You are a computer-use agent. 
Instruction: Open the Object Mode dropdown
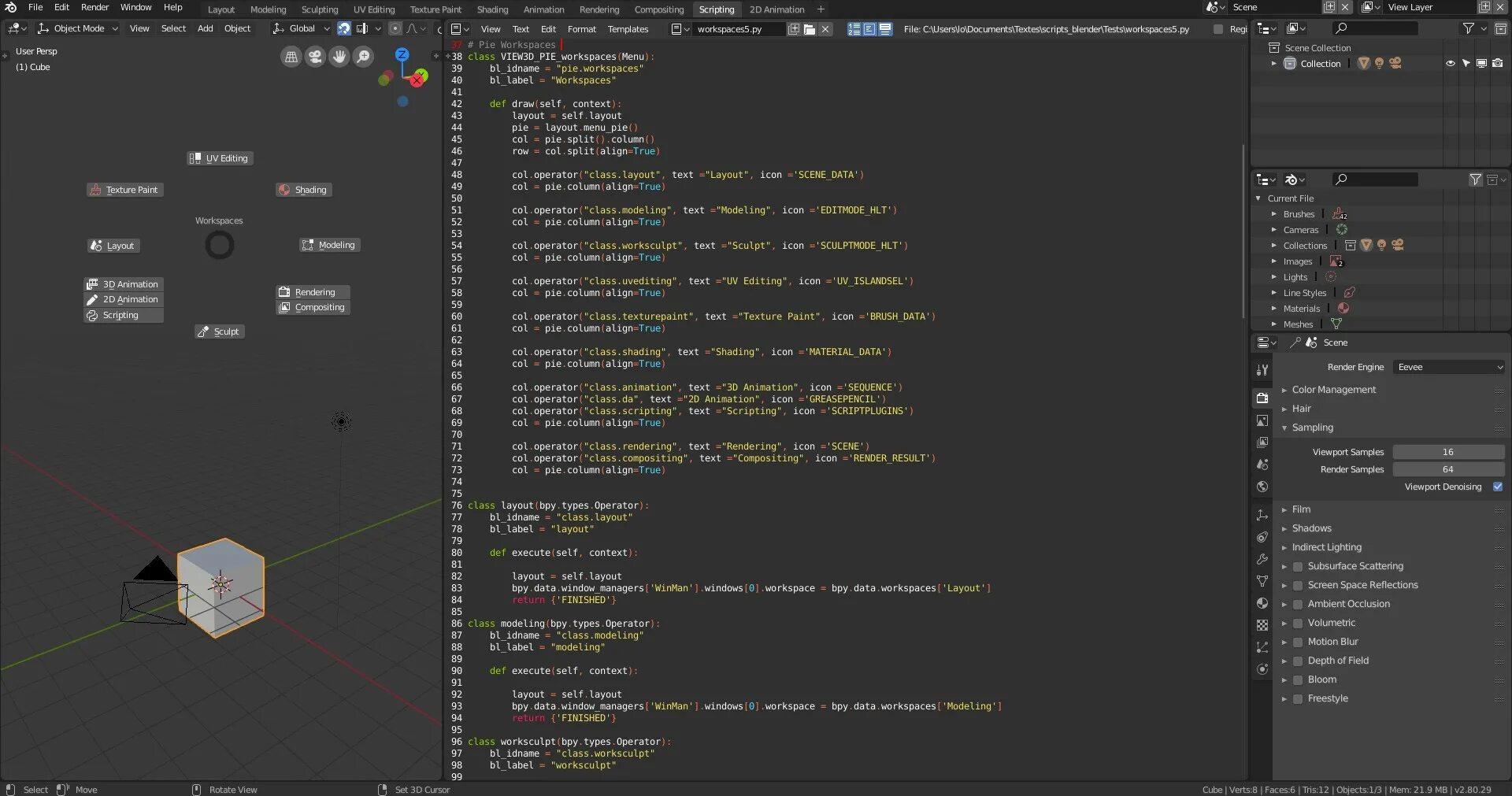(x=77, y=28)
